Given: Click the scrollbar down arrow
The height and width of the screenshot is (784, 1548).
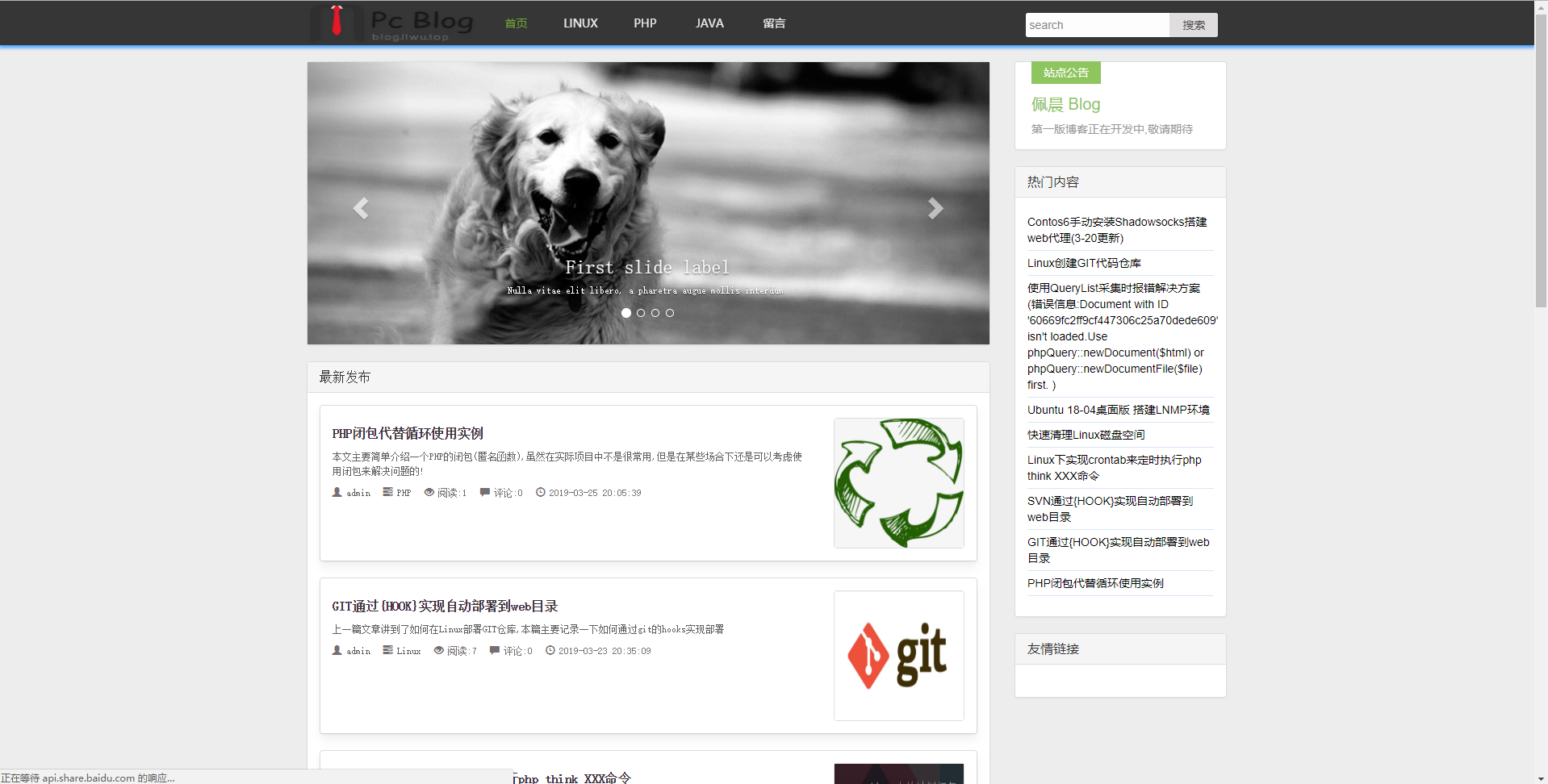Looking at the screenshot, I should 1541,778.
